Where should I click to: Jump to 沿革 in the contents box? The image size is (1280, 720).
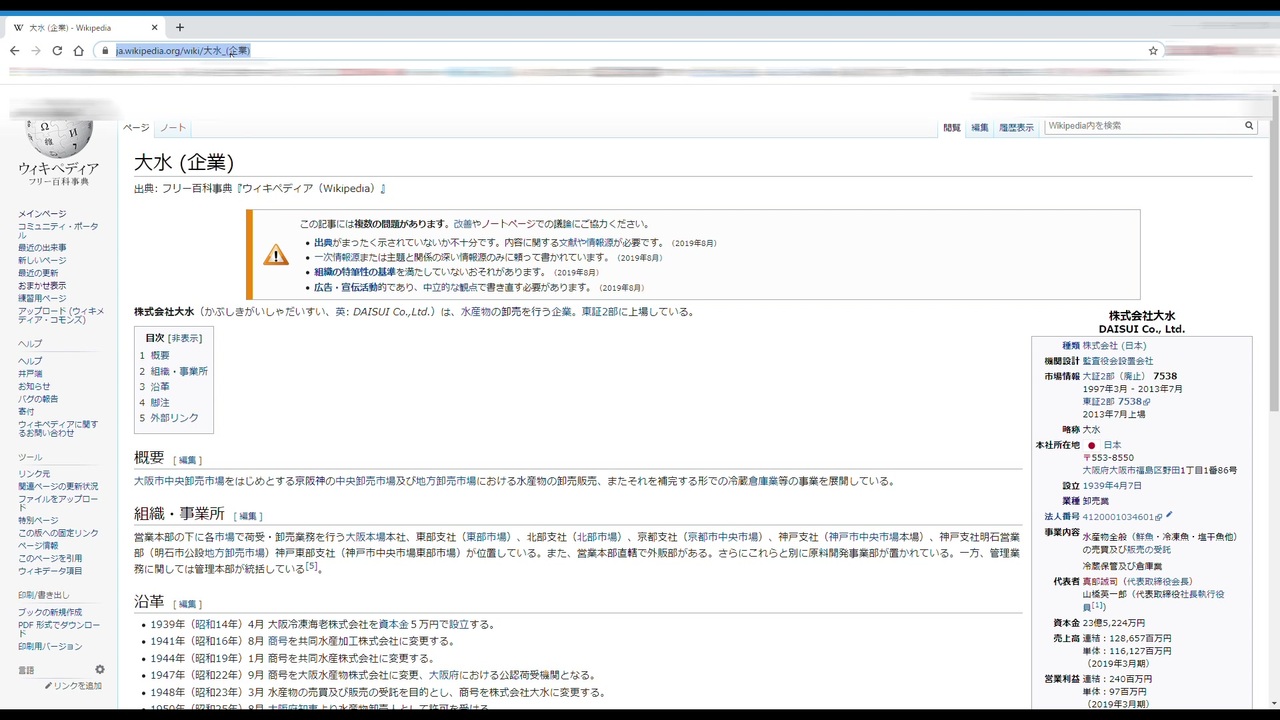click(160, 387)
